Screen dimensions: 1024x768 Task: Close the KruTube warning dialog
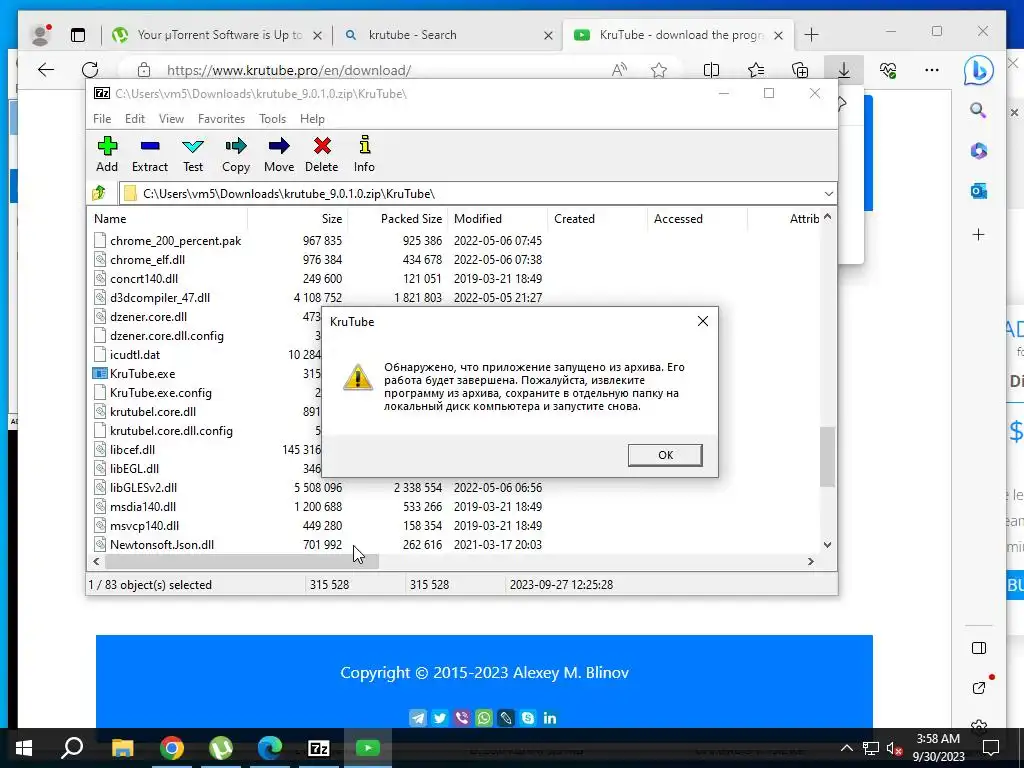(703, 321)
